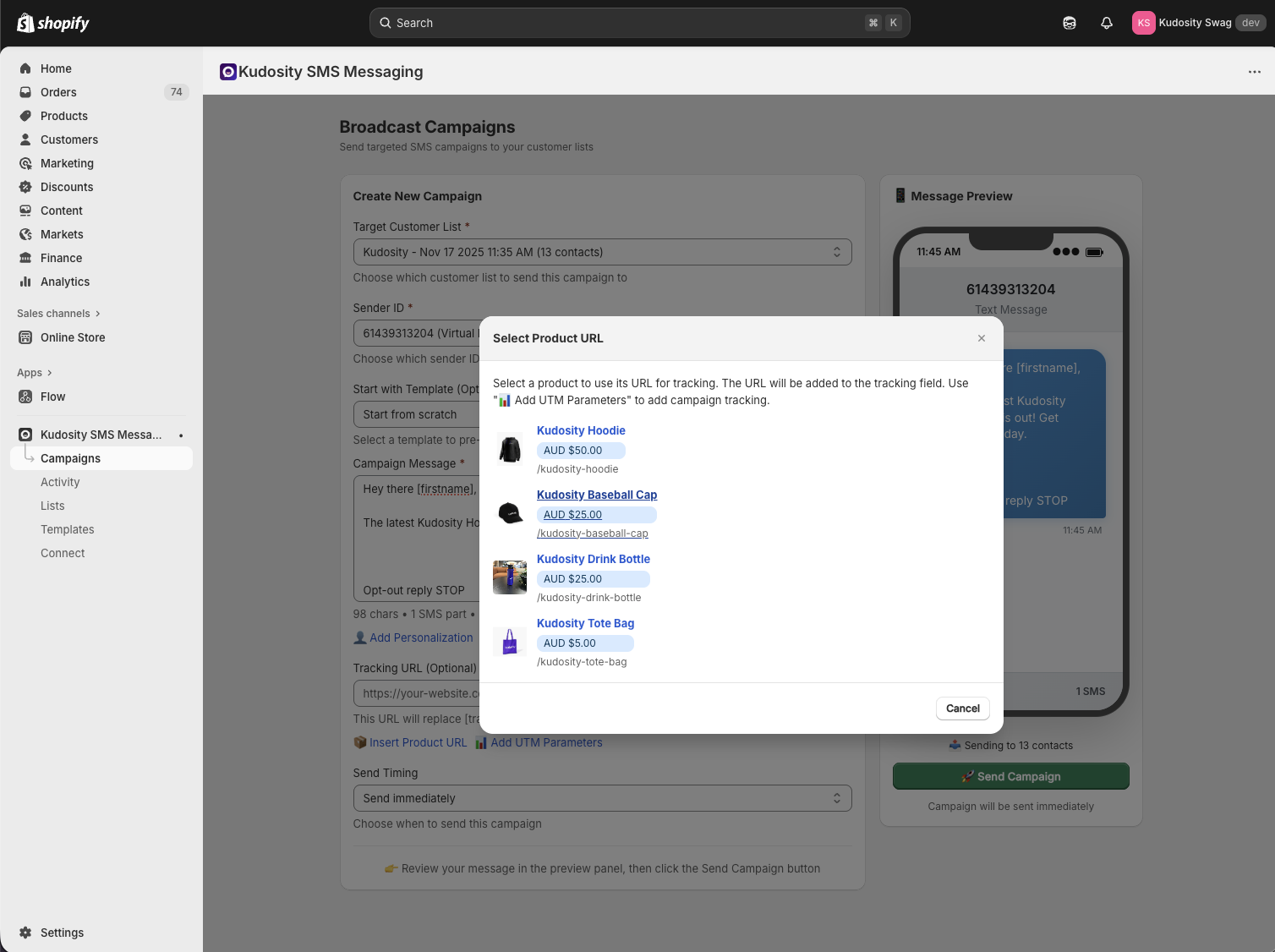This screenshot has width=1275, height=952.
Task: Click the sender number 61439313204 in preview
Action: 1011,289
